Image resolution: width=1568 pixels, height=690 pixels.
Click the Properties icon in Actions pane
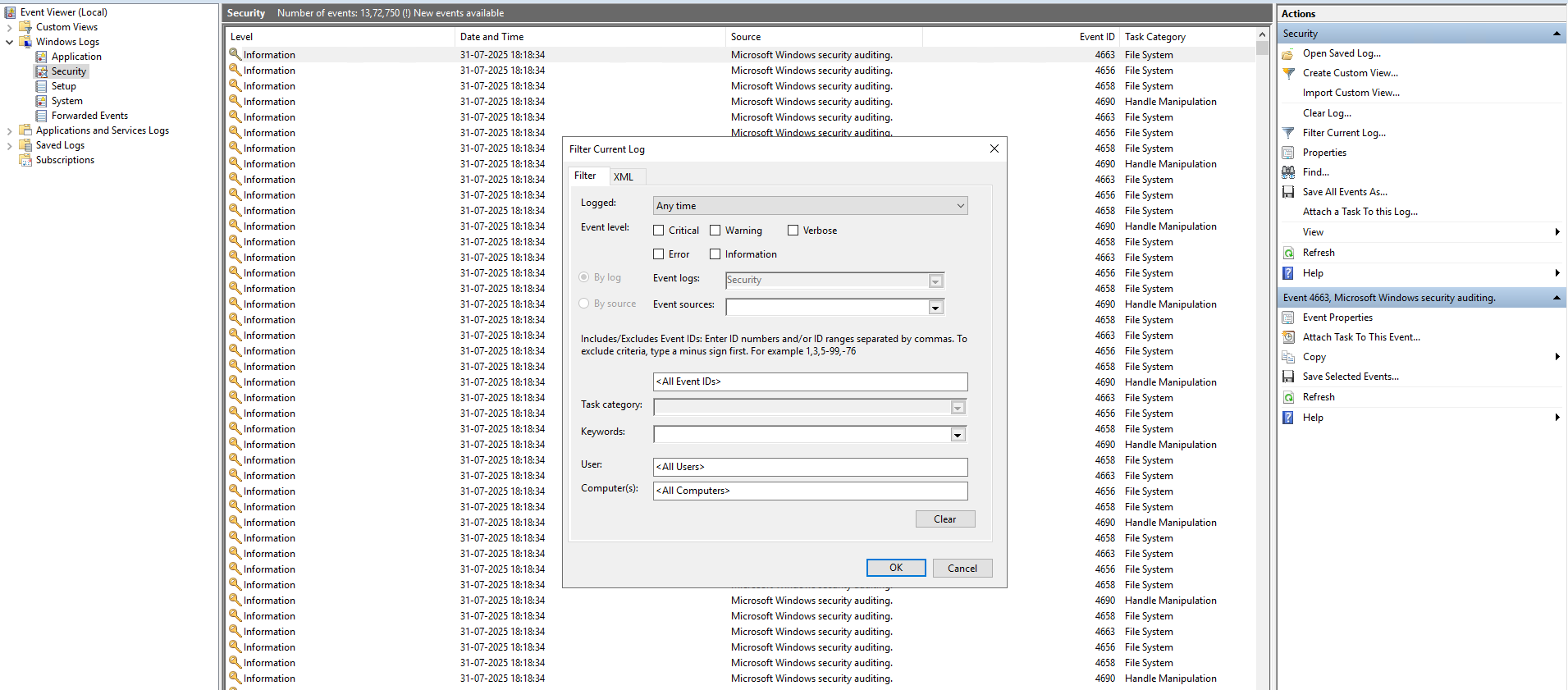[1288, 153]
